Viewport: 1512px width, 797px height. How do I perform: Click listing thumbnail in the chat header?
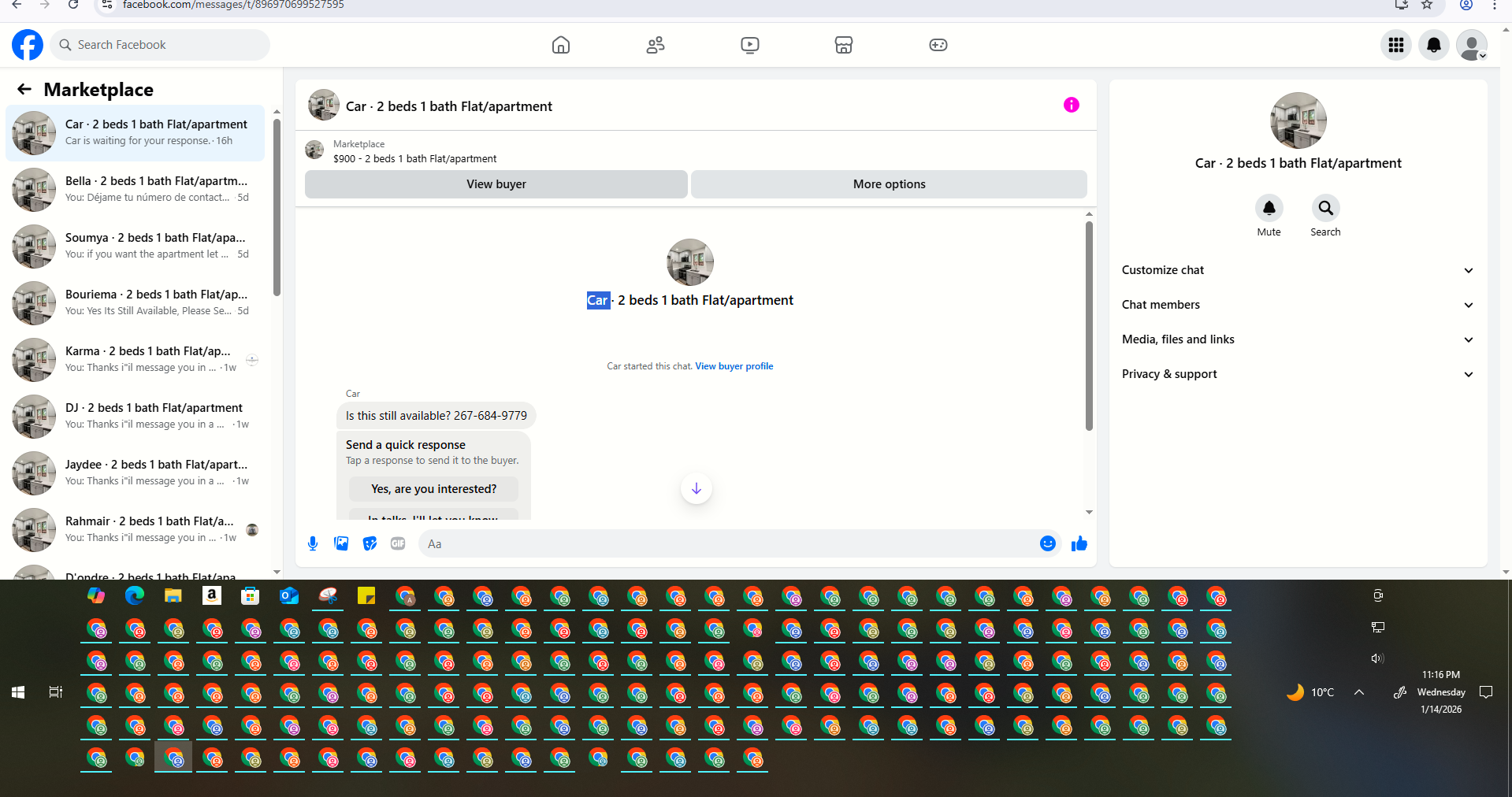pos(324,105)
